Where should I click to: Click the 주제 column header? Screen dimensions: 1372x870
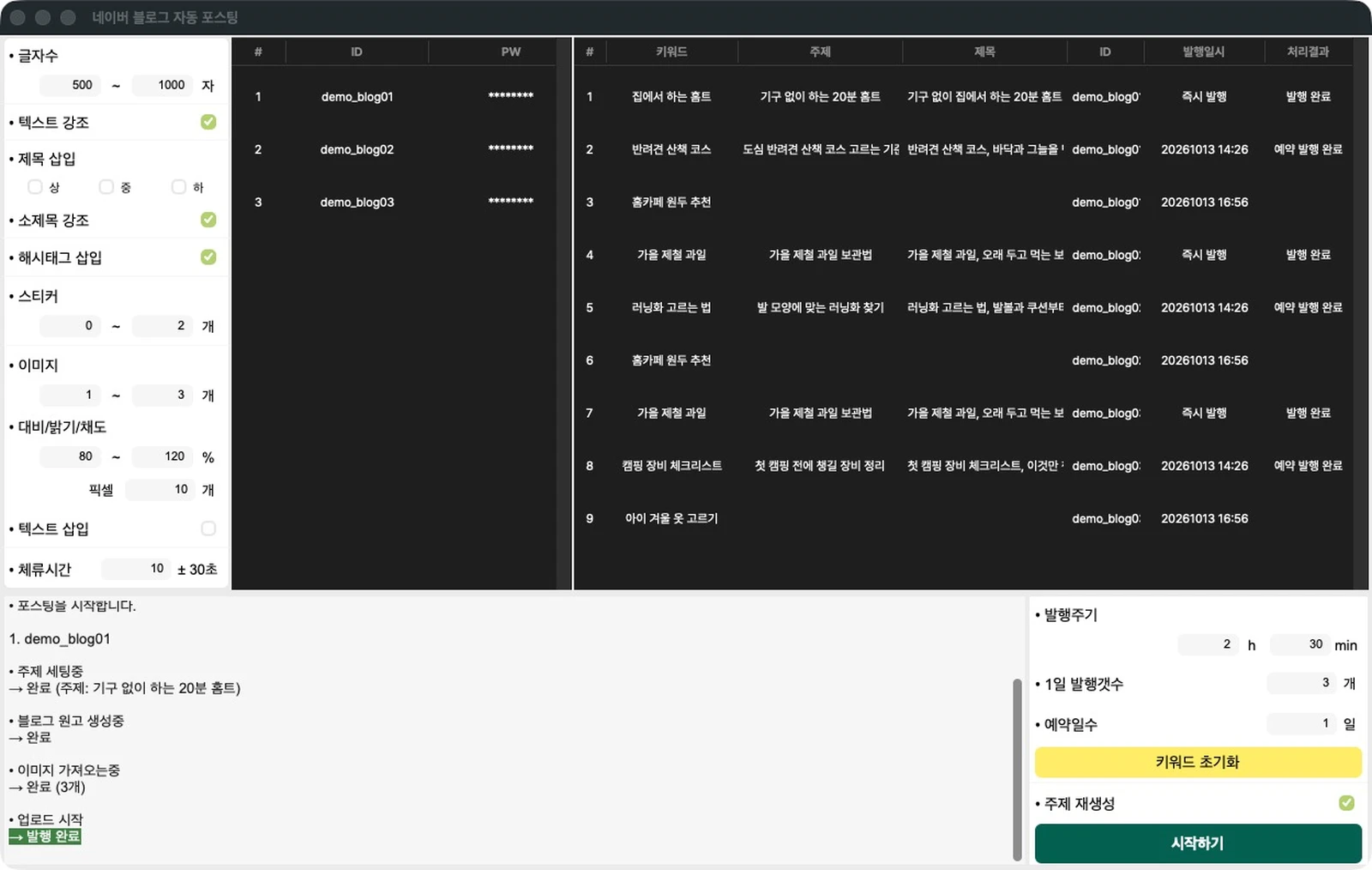coord(820,51)
